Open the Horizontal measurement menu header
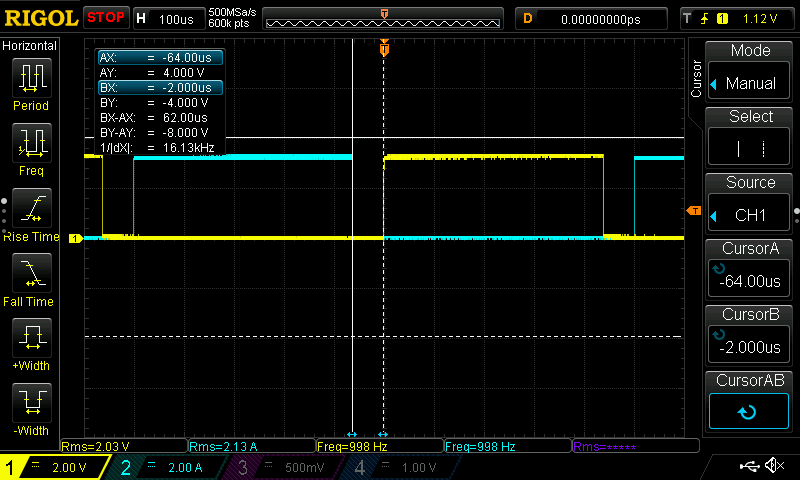 pyautogui.click(x=30, y=46)
